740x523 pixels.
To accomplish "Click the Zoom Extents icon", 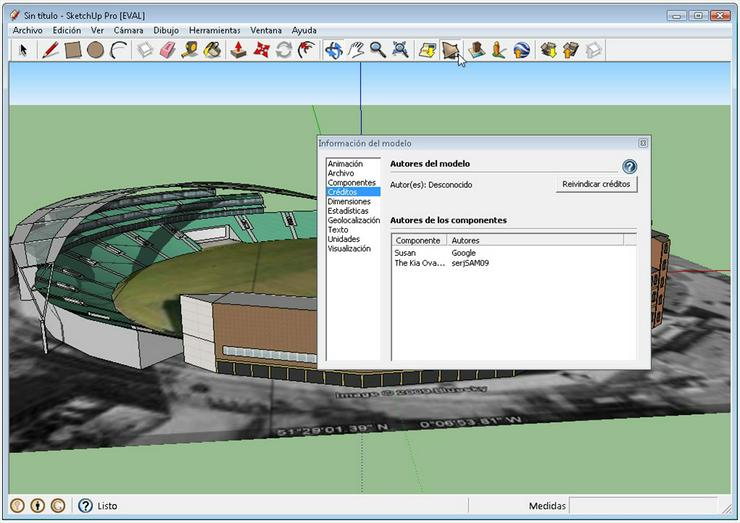I will pos(400,50).
